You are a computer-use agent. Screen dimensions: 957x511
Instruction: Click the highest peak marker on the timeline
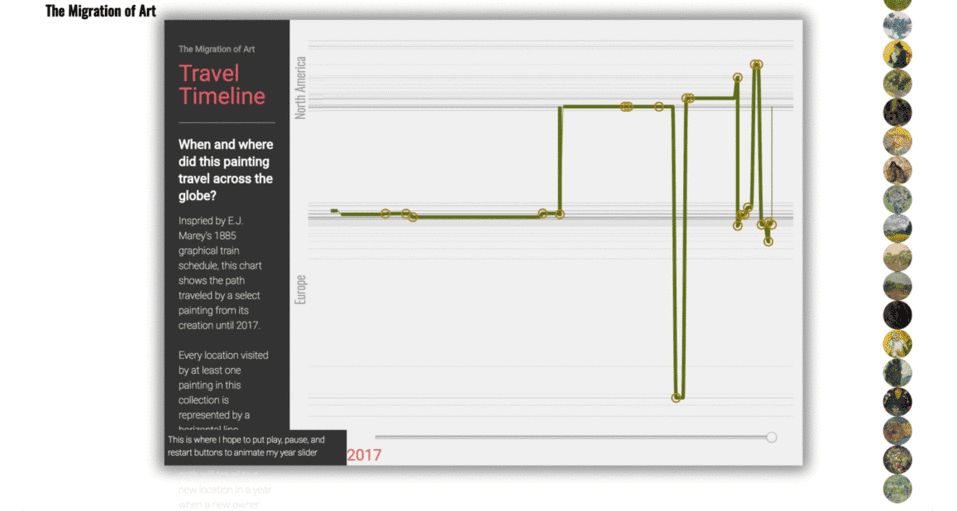coord(757,64)
